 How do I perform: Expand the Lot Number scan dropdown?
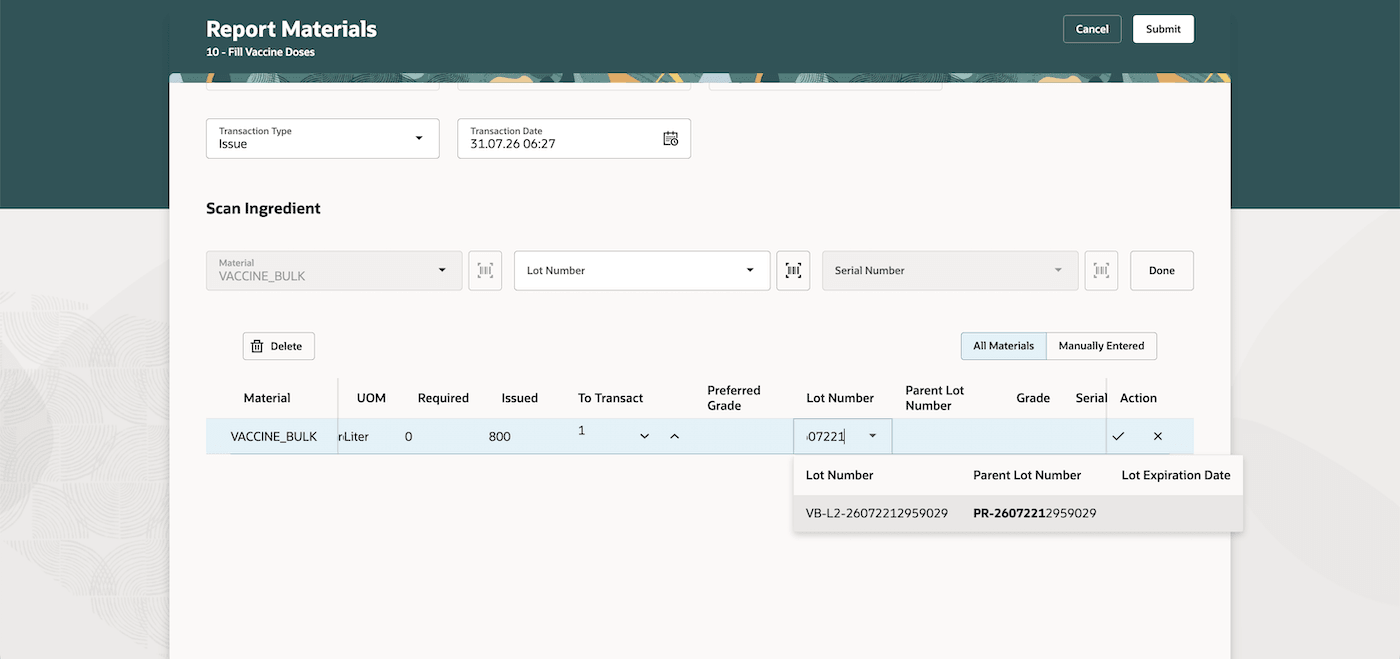(x=750, y=270)
